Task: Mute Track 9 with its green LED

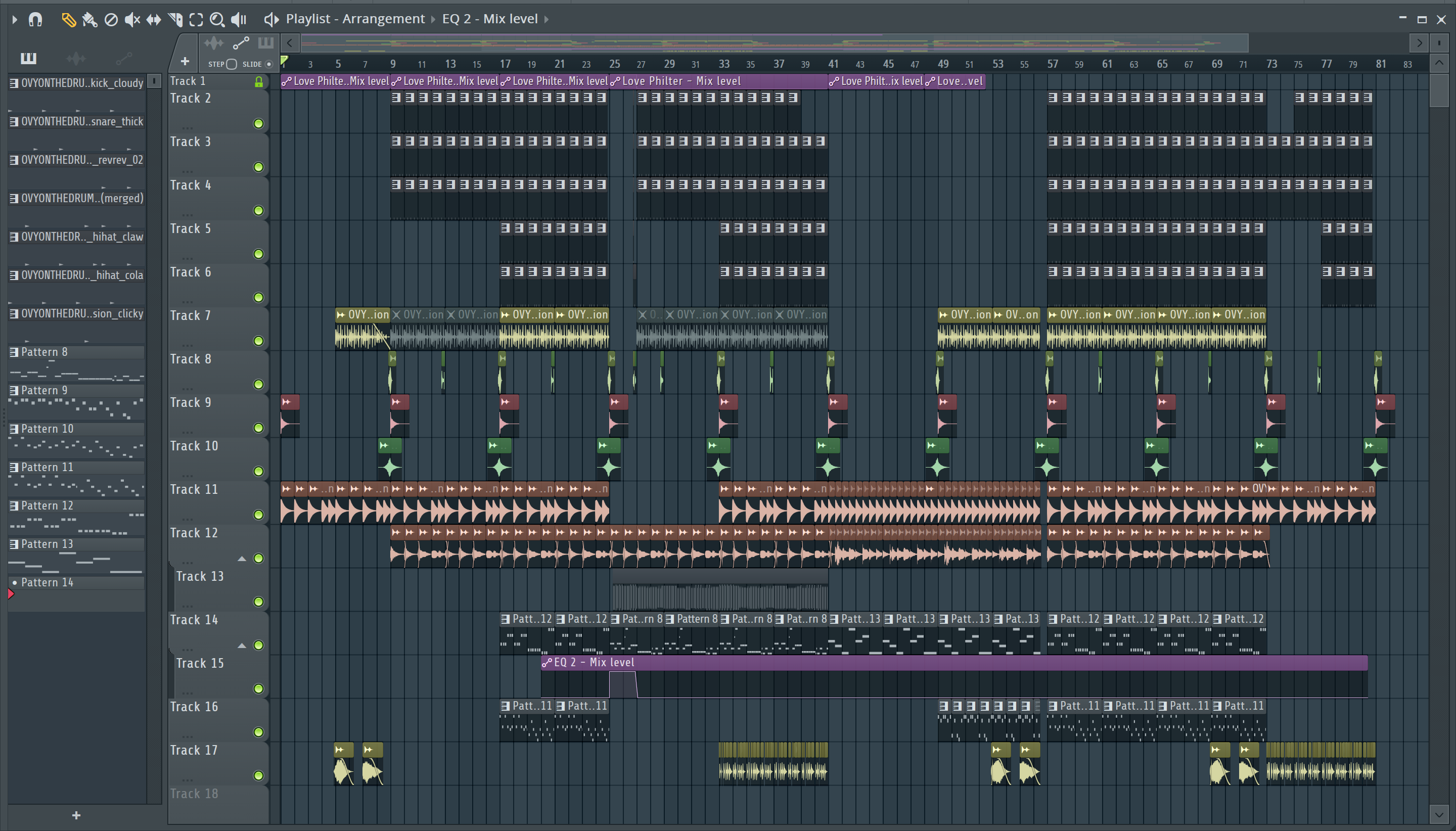Action: point(258,428)
